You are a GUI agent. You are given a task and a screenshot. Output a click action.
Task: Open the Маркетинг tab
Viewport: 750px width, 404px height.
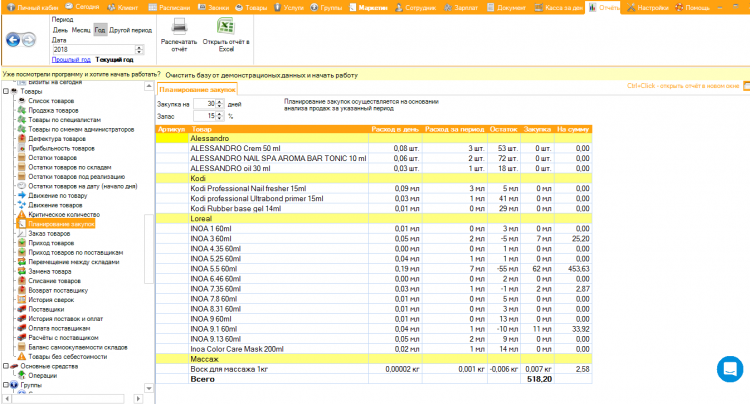pyautogui.click(x=368, y=7)
